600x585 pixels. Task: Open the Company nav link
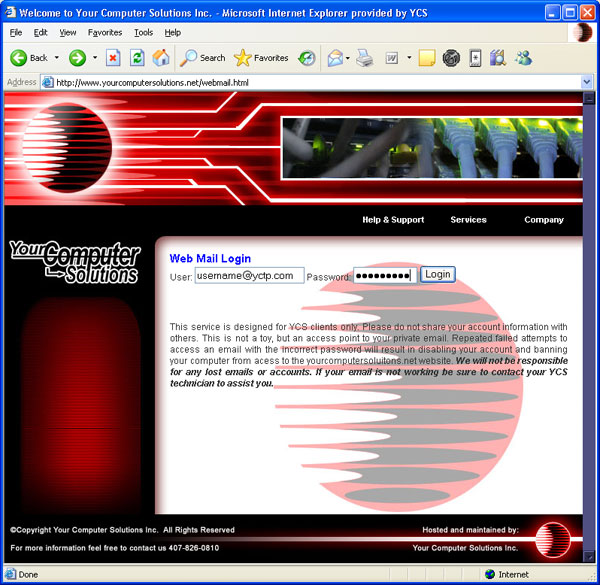(544, 220)
